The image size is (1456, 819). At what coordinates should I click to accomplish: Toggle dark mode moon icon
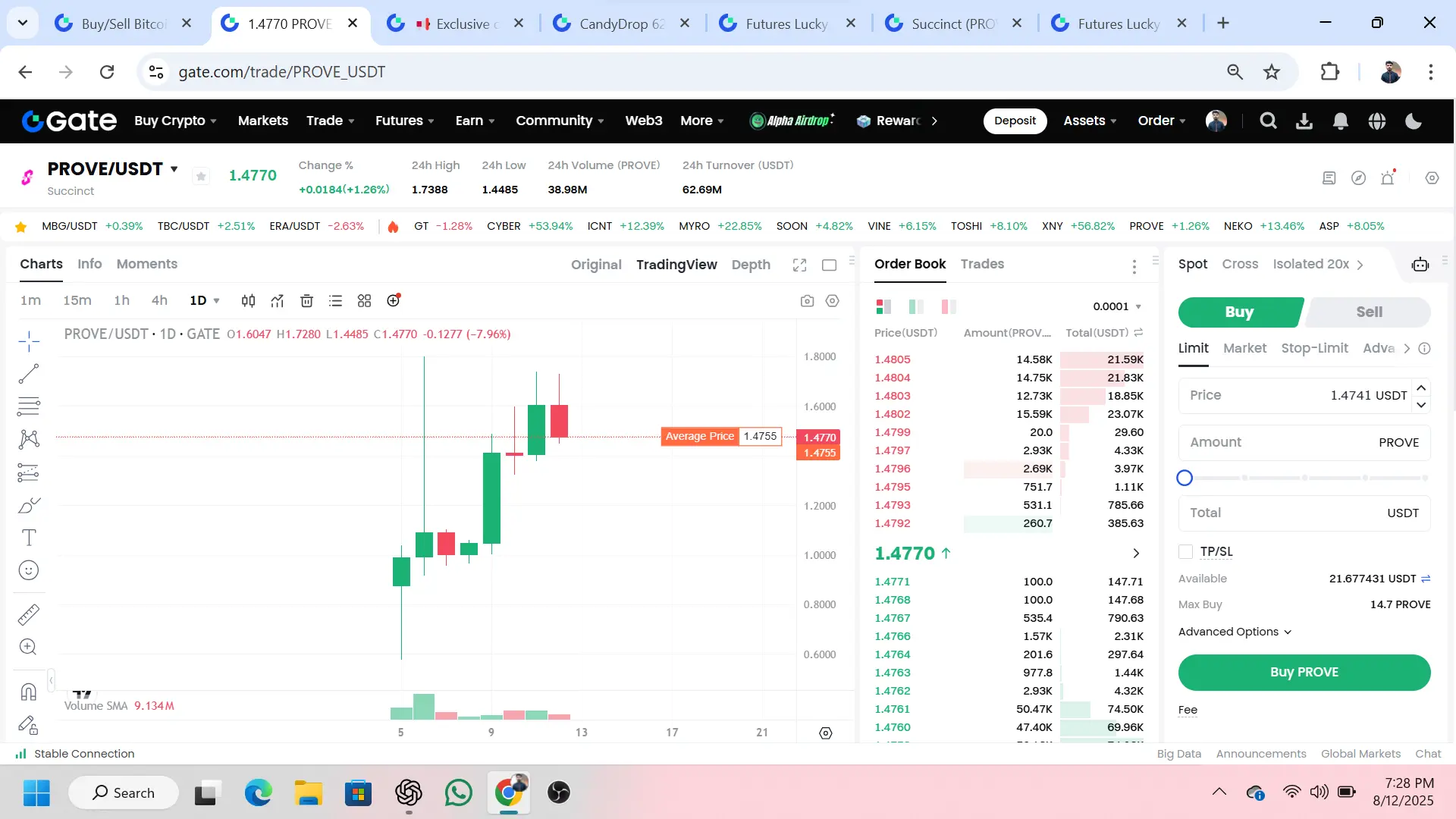[x=1414, y=121]
